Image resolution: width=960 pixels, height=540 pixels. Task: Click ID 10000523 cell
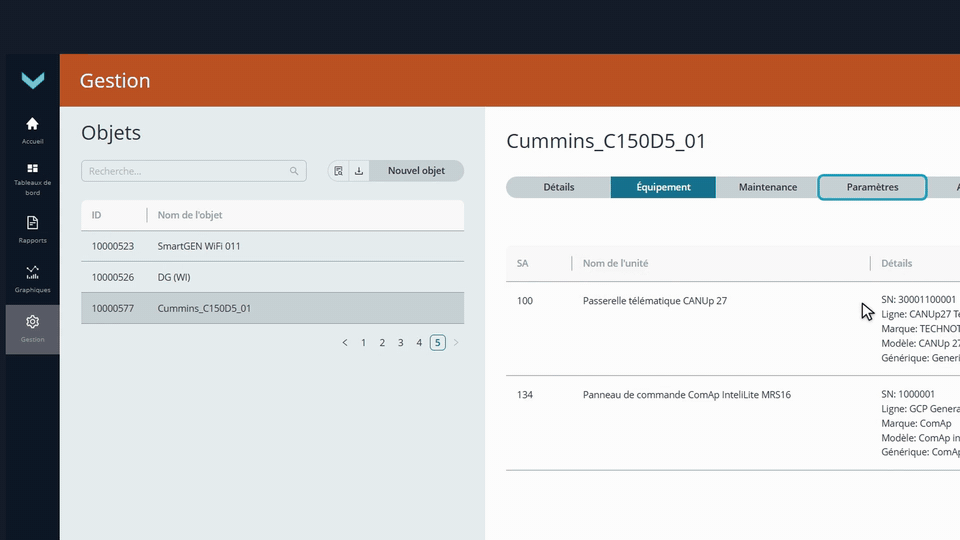pyautogui.click(x=113, y=246)
